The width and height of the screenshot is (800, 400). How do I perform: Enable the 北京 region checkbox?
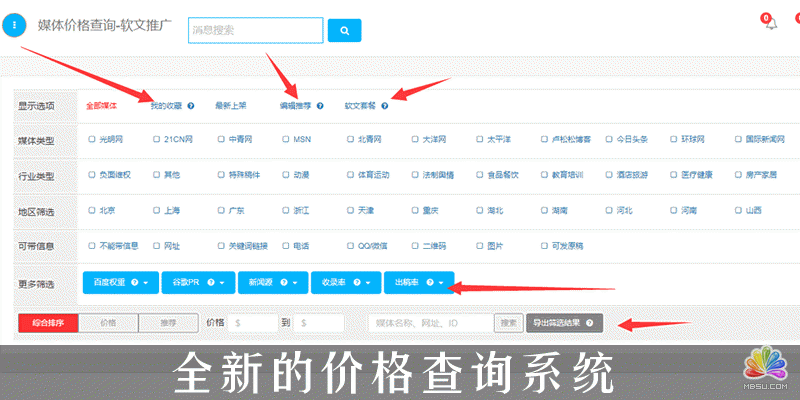coord(92,210)
